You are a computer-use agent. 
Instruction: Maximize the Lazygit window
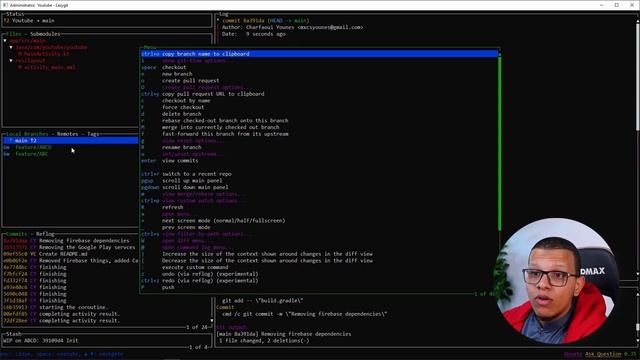(617, 5)
